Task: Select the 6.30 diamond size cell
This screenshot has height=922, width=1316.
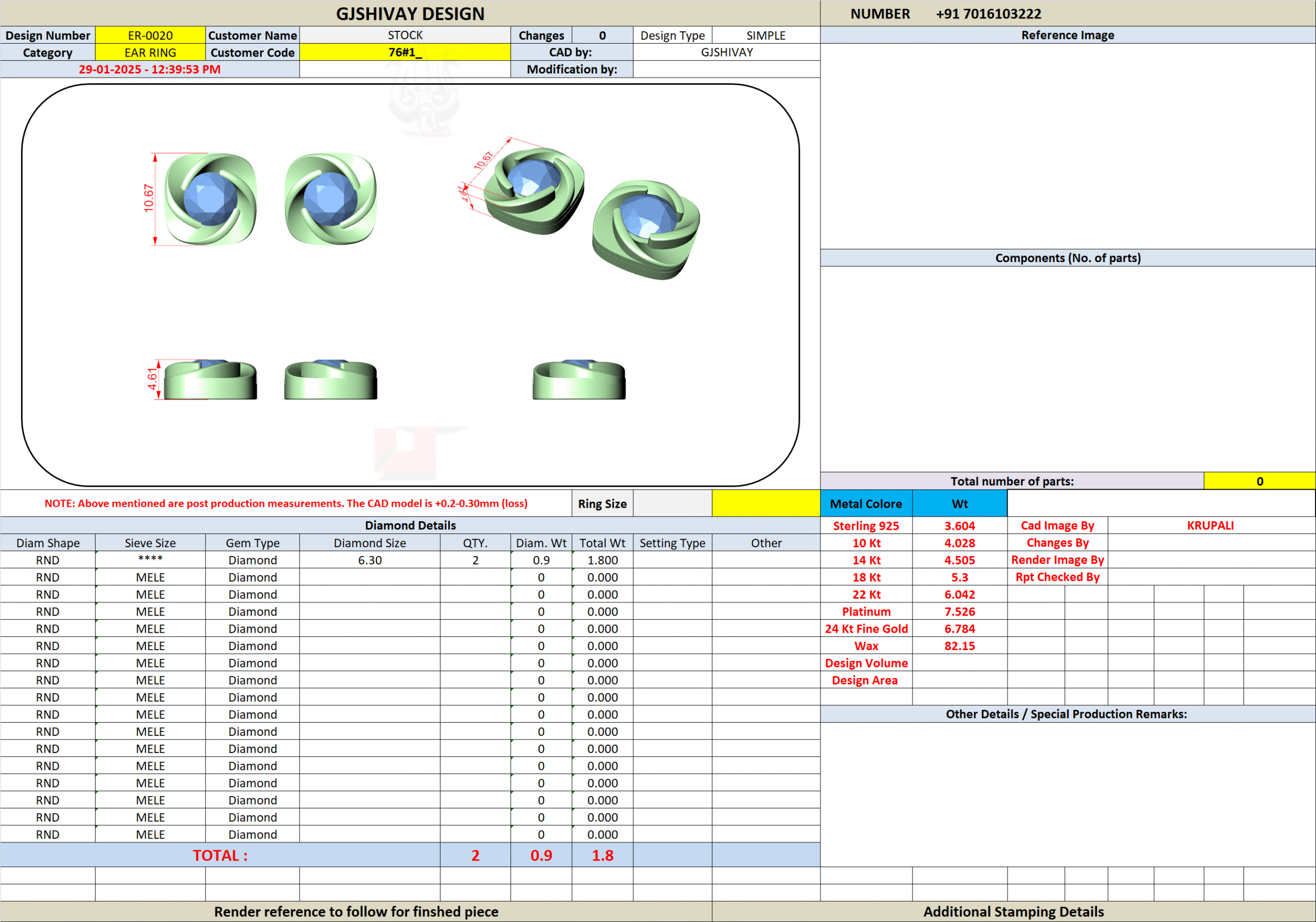Action: (370, 560)
